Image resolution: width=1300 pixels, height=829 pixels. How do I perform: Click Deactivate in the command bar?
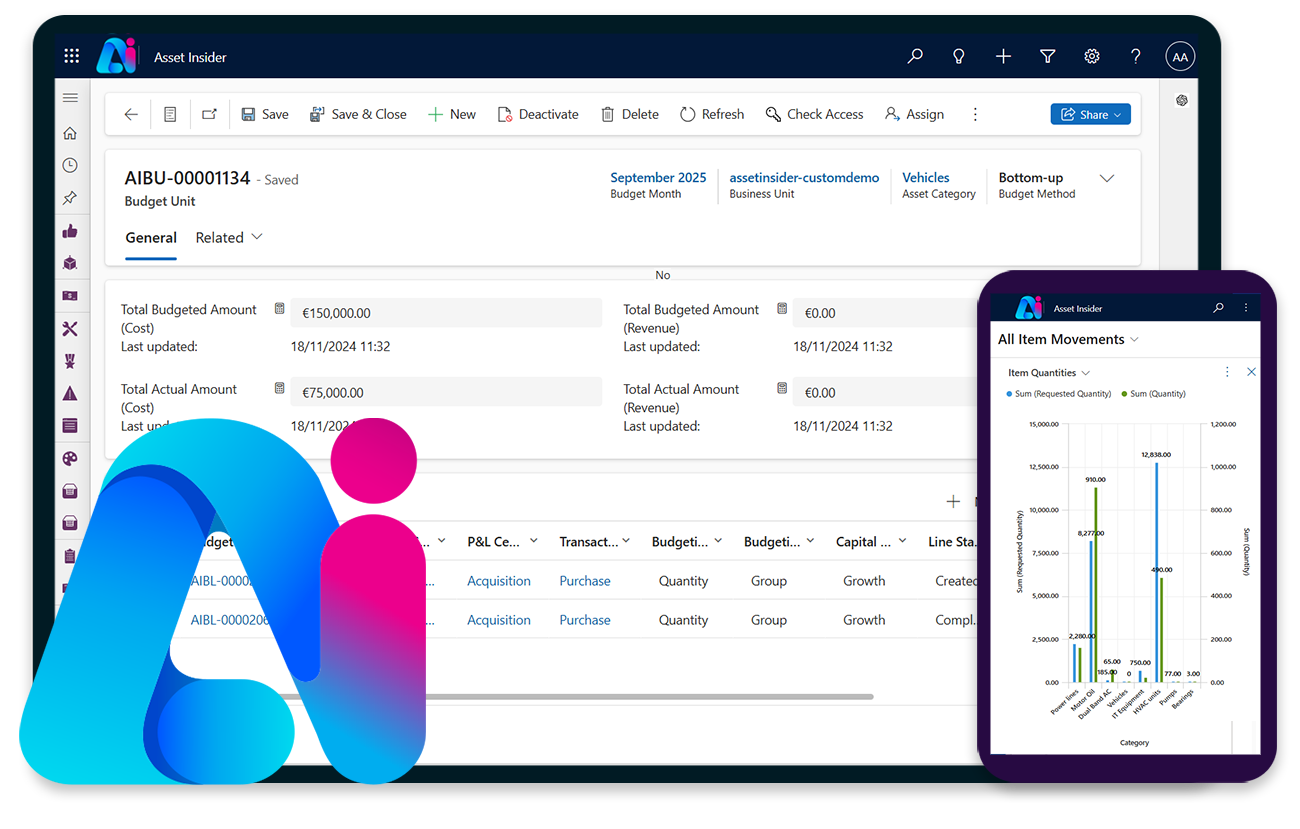(x=538, y=114)
